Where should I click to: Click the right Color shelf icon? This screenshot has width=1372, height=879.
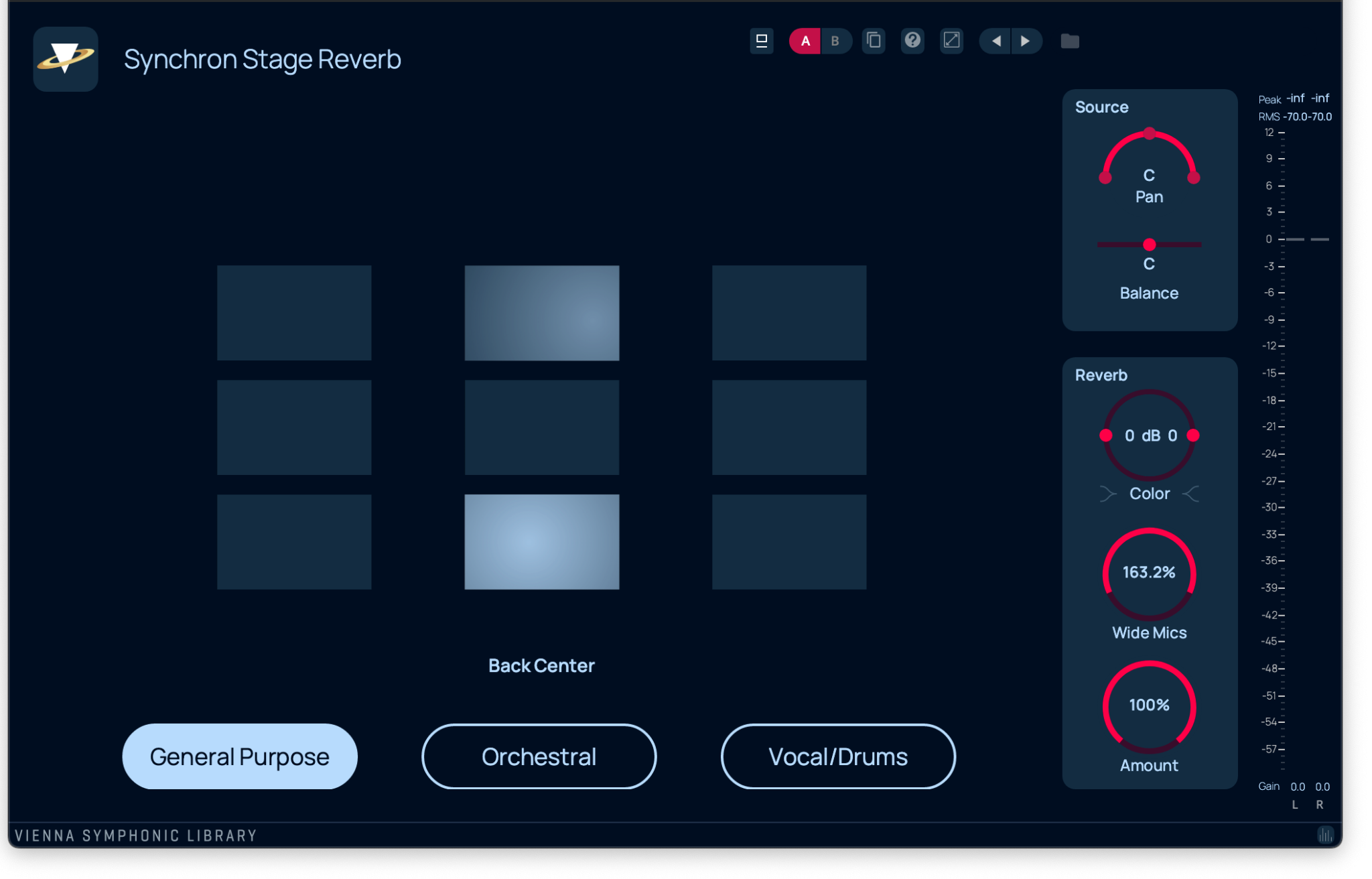click(1190, 494)
